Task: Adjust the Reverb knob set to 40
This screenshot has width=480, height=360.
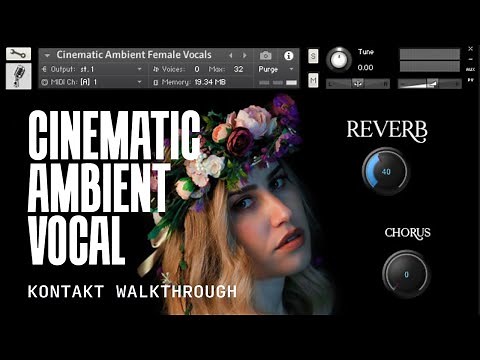Action: [386, 172]
